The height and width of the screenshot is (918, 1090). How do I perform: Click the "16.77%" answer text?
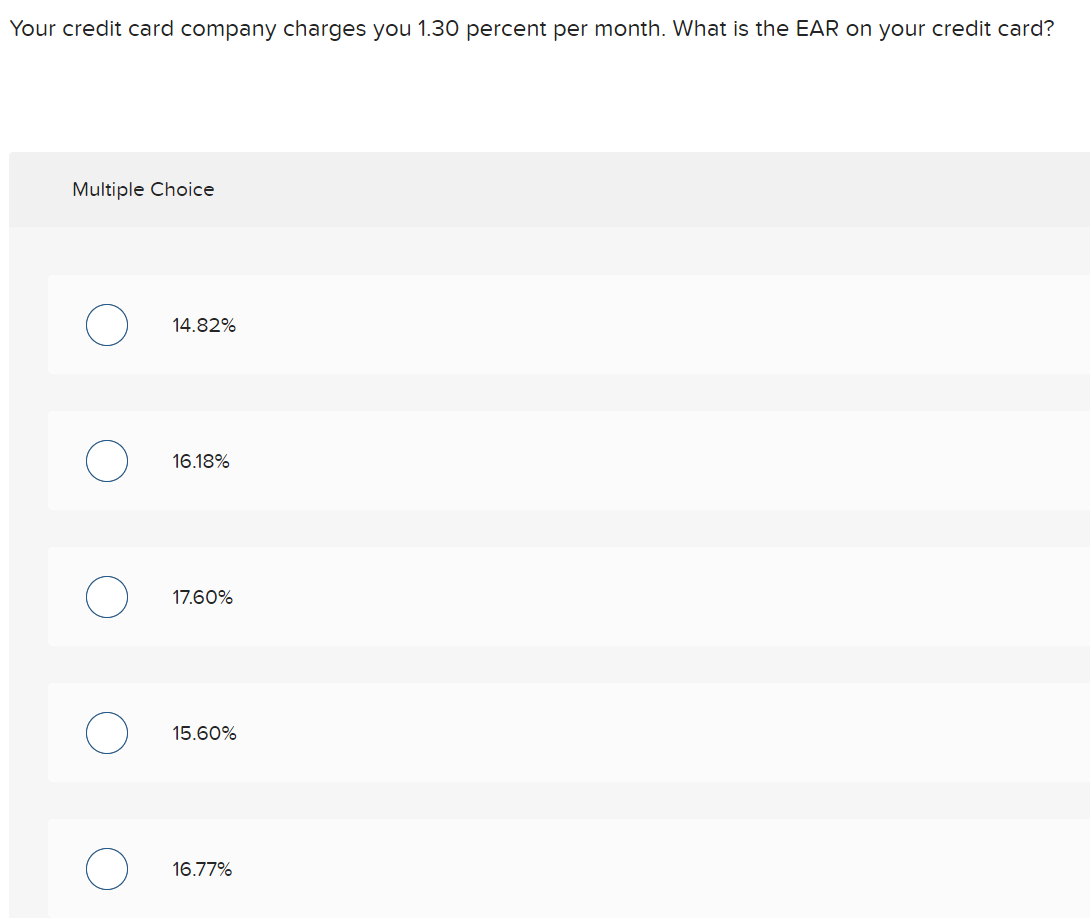point(202,869)
